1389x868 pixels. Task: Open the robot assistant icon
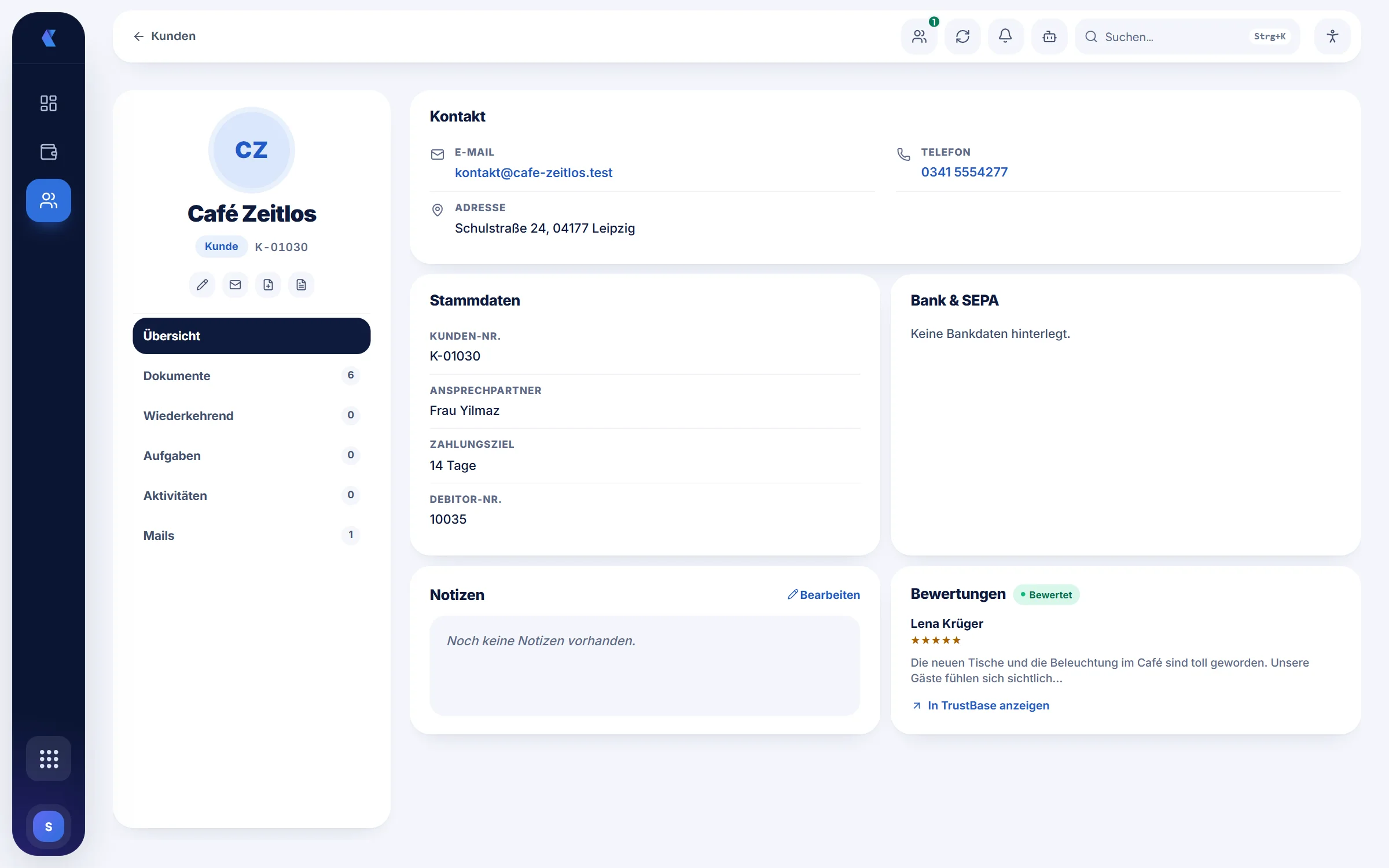tap(1049, 36)
